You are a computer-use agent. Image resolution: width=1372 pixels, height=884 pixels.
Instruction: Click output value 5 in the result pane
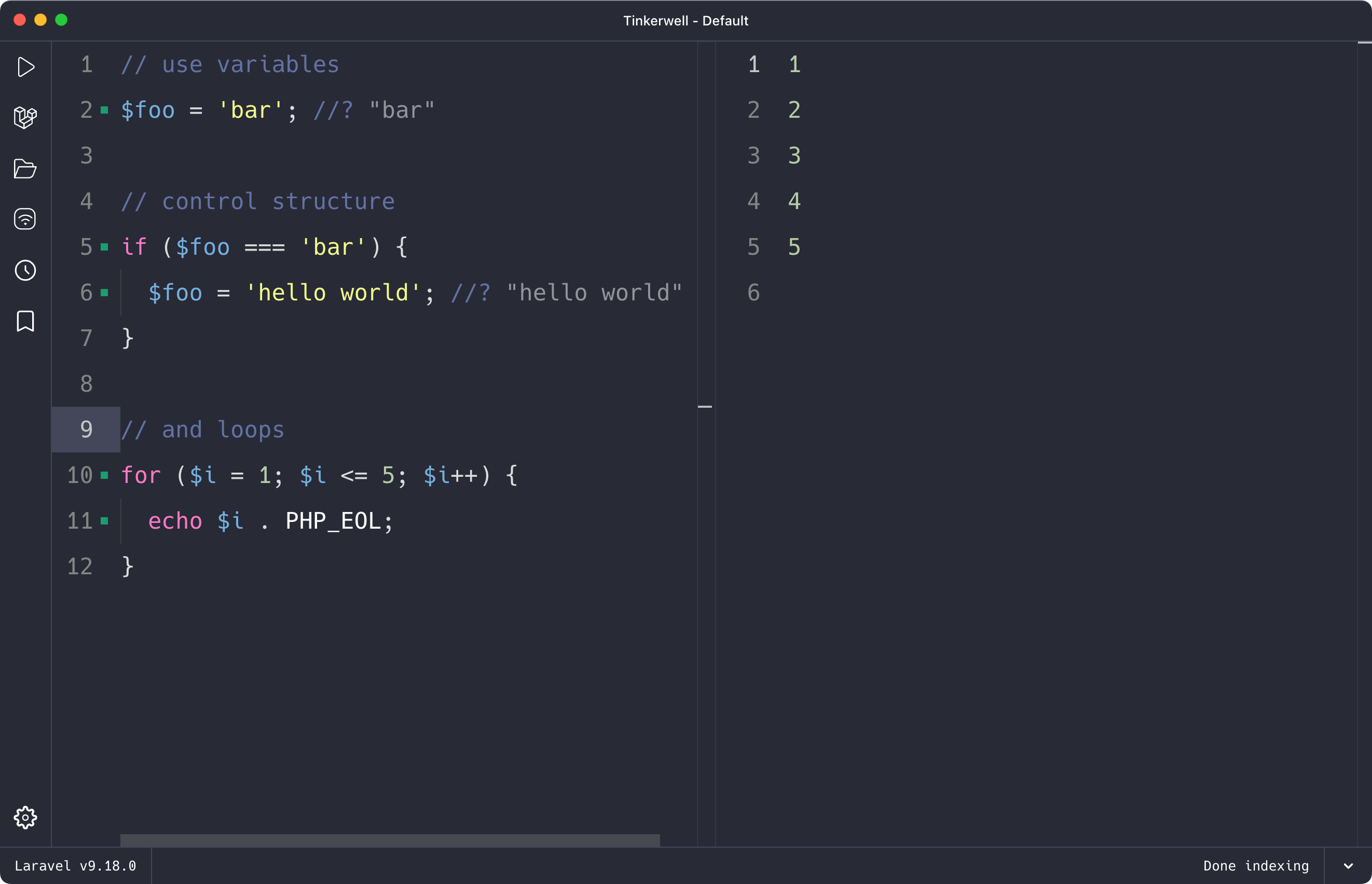(794, 247)
